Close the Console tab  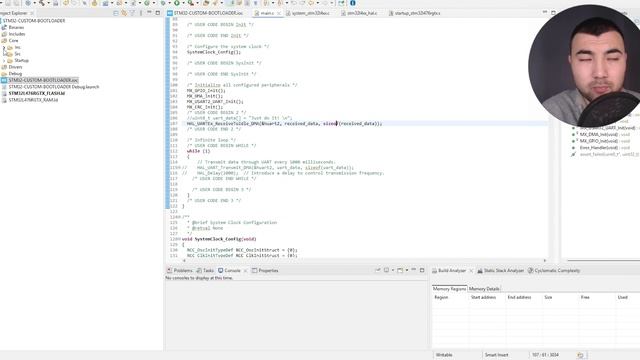coord(245,271)
